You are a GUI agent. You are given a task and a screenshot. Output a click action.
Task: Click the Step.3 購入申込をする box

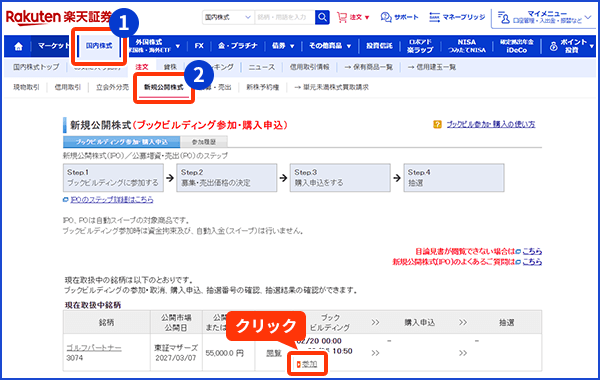340,178
